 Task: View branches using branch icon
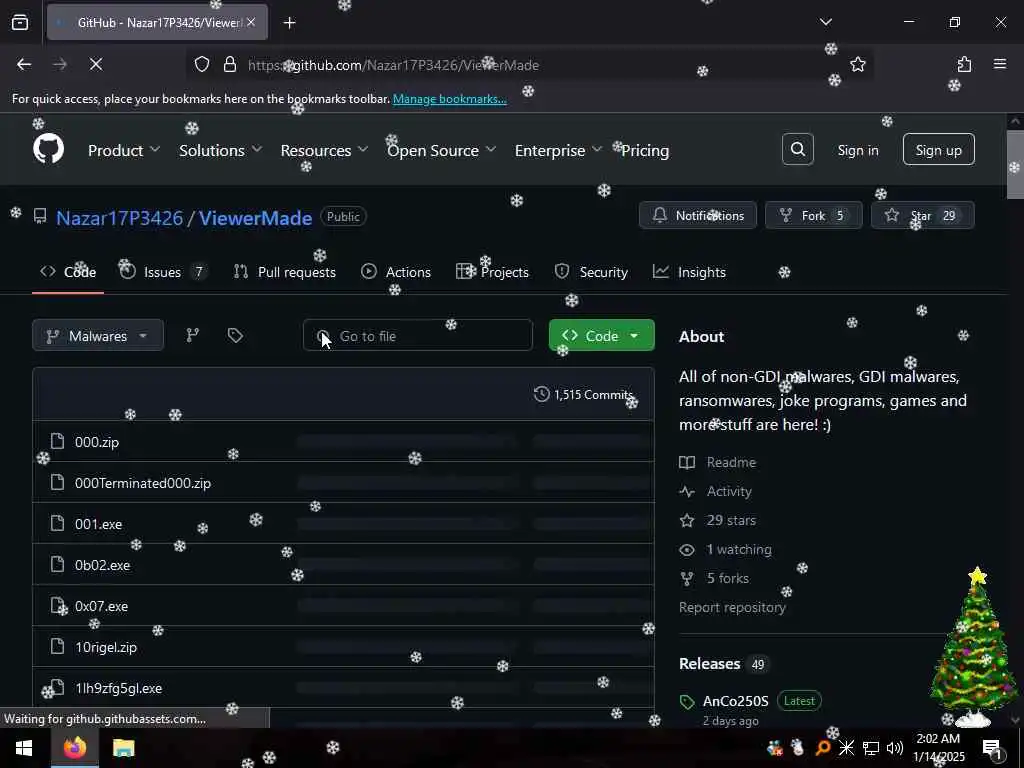(193, 336)
